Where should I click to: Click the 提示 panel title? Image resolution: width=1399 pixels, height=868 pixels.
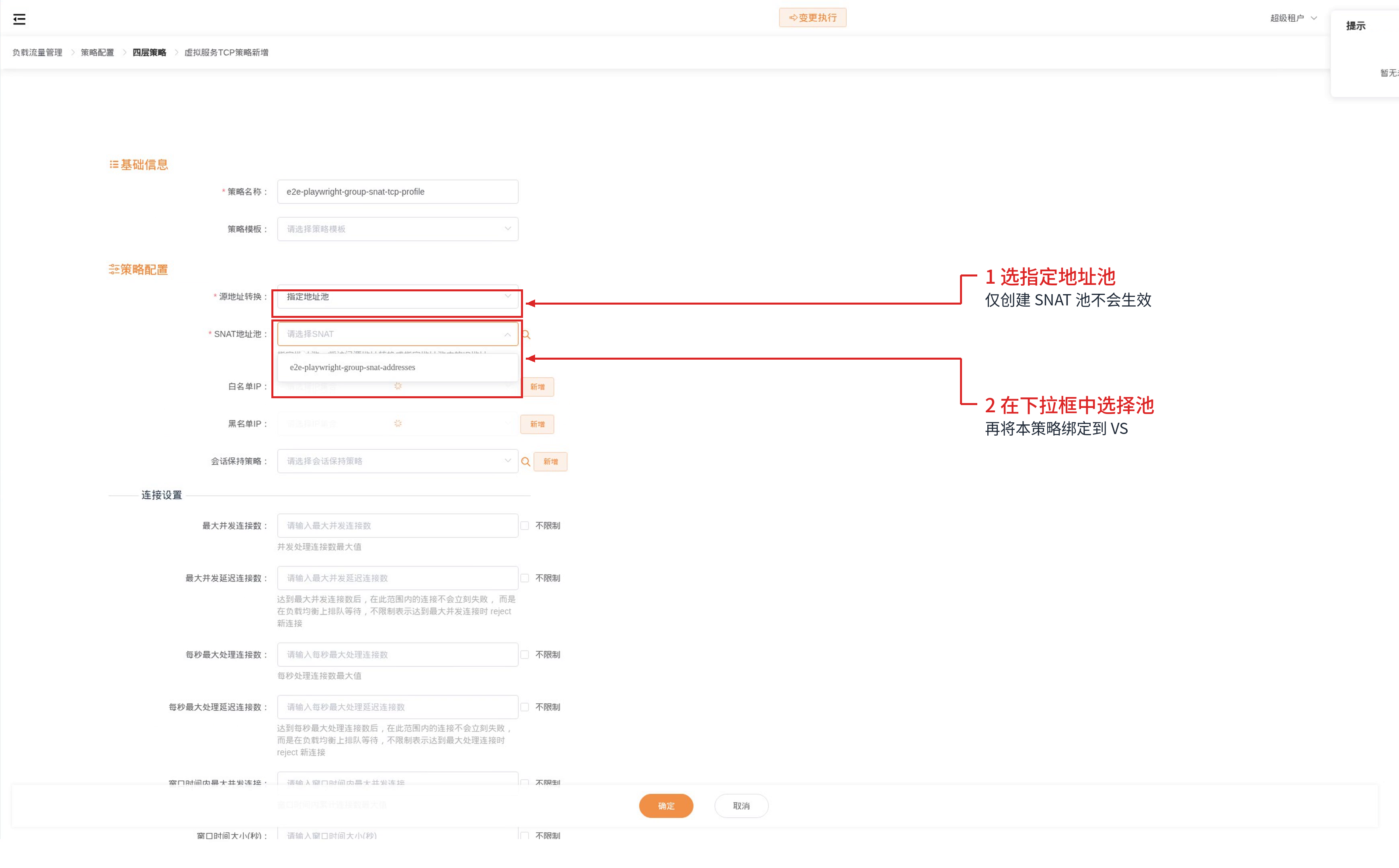click(1355, 26)
